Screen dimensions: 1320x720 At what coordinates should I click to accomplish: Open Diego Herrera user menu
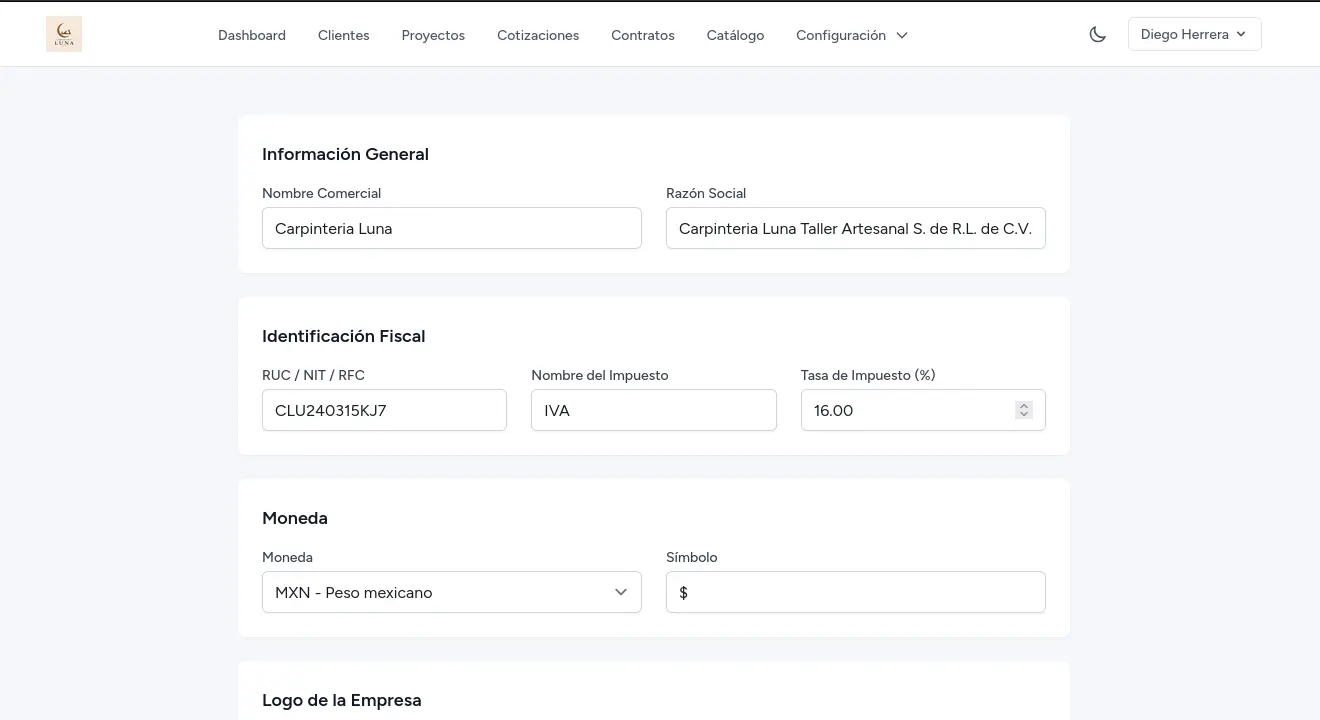point(1195,34)
